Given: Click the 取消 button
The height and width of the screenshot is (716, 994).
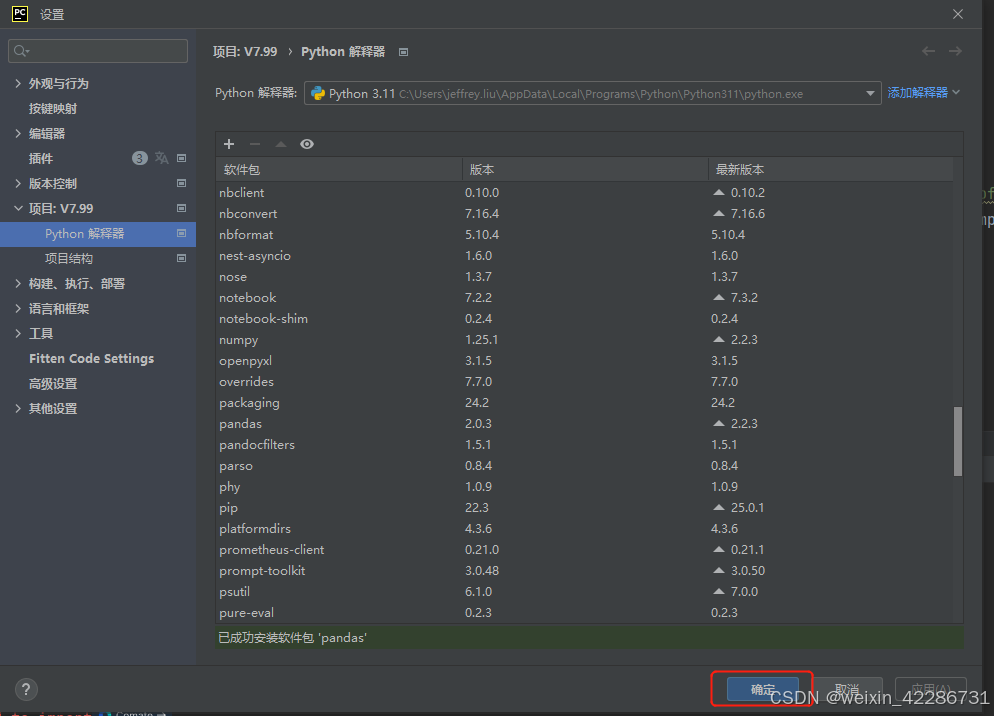Looking at the screenshot, I should (847, 689).
